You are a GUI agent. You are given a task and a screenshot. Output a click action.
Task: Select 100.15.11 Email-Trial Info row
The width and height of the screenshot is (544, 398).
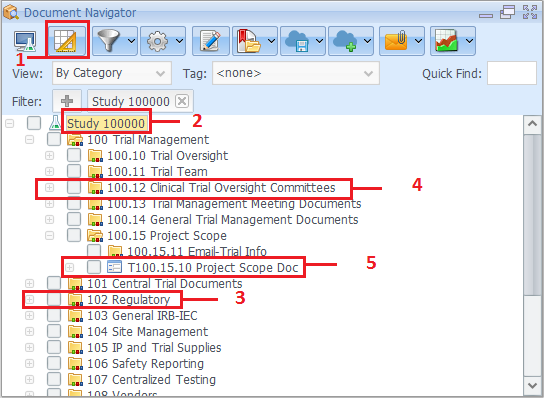[197, 251]
